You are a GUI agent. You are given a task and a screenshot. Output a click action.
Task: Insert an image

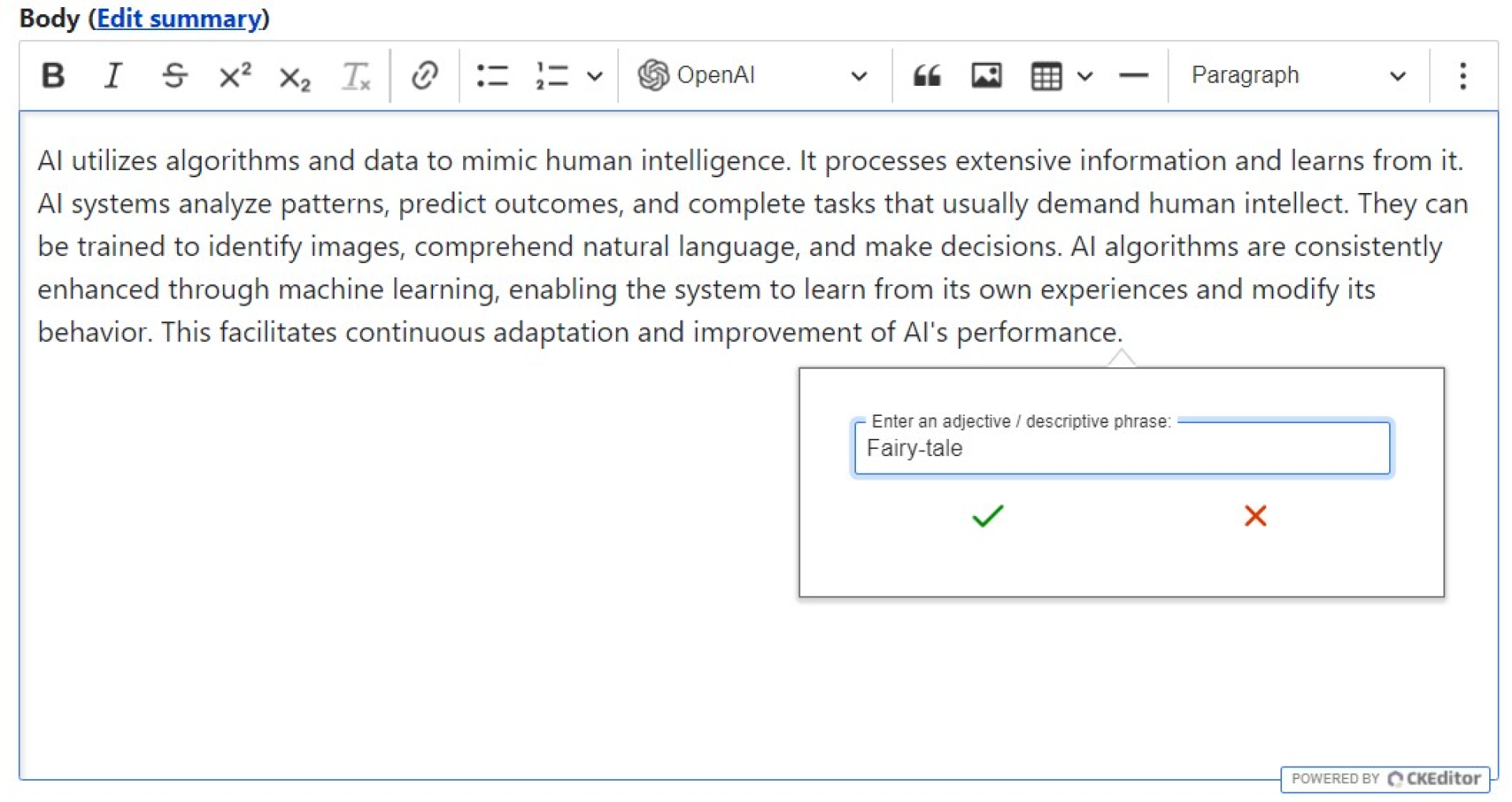[x=987, y=76]
